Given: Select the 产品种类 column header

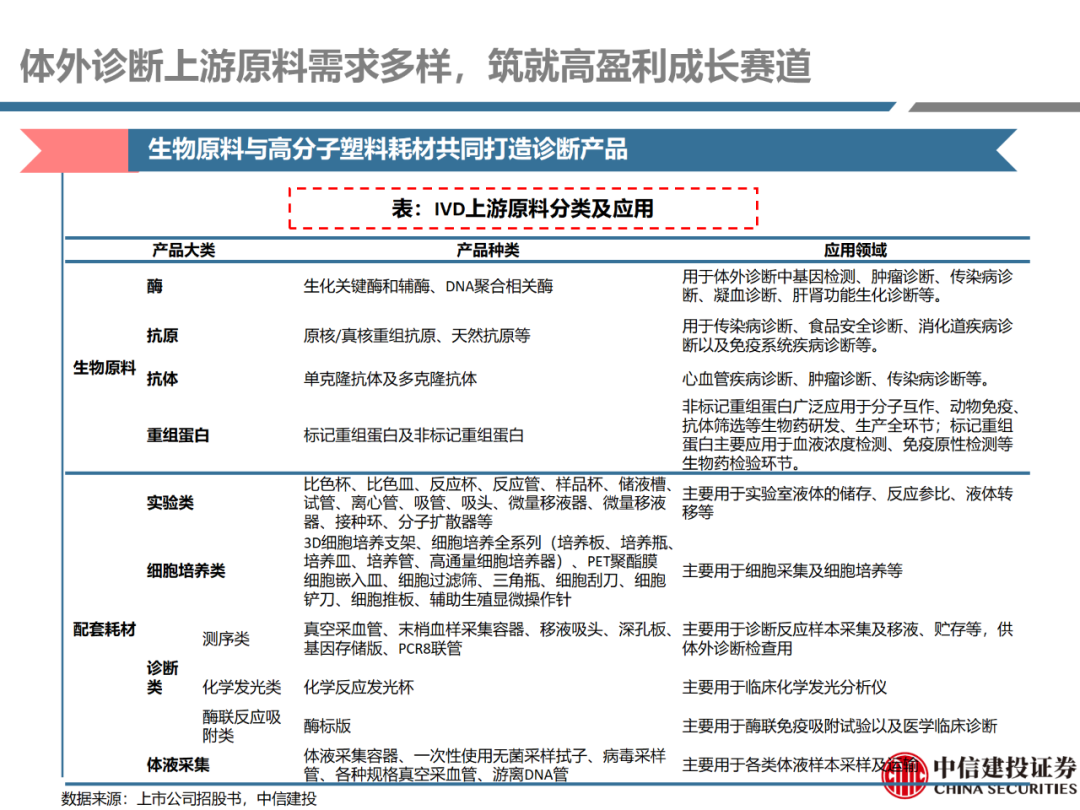Looking at the screenshot, I should (x=488, y=250).
